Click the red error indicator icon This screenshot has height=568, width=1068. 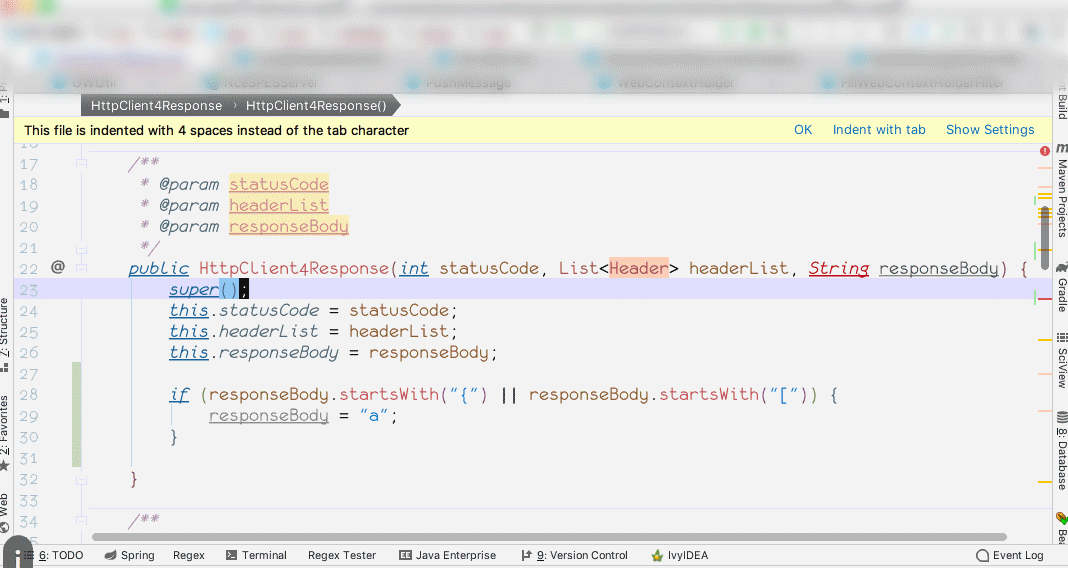point(1045,151)
